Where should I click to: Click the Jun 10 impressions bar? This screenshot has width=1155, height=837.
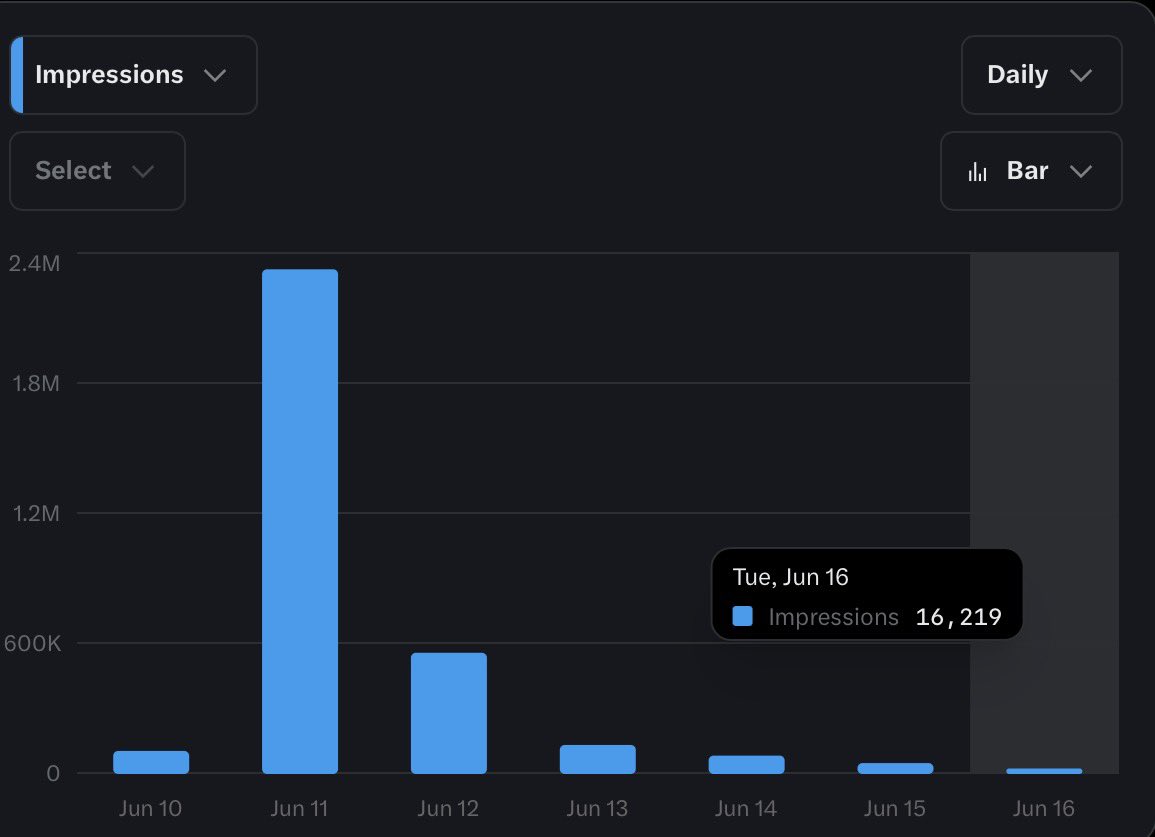[x=151, y=762]
